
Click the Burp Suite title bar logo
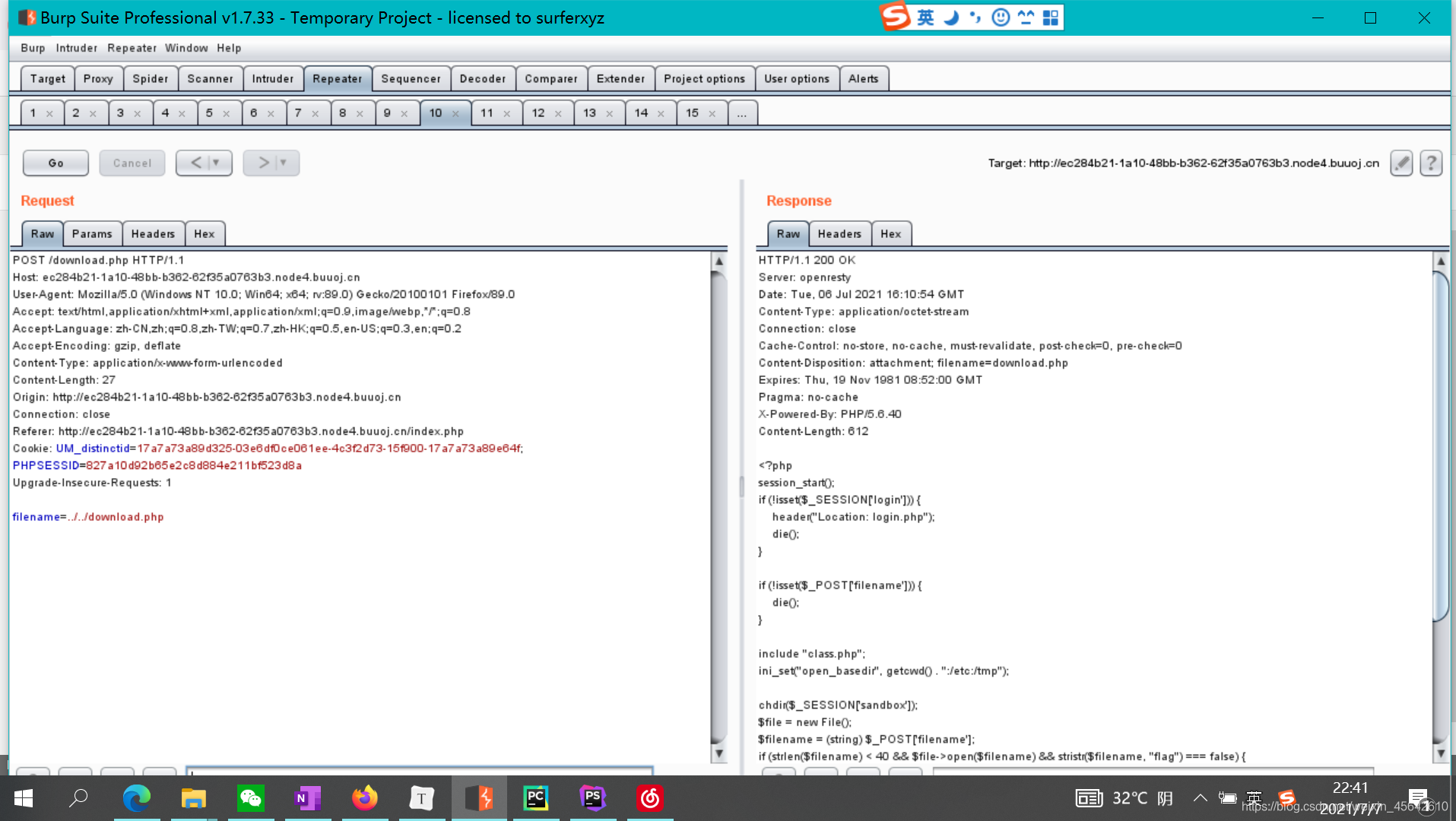27,17
